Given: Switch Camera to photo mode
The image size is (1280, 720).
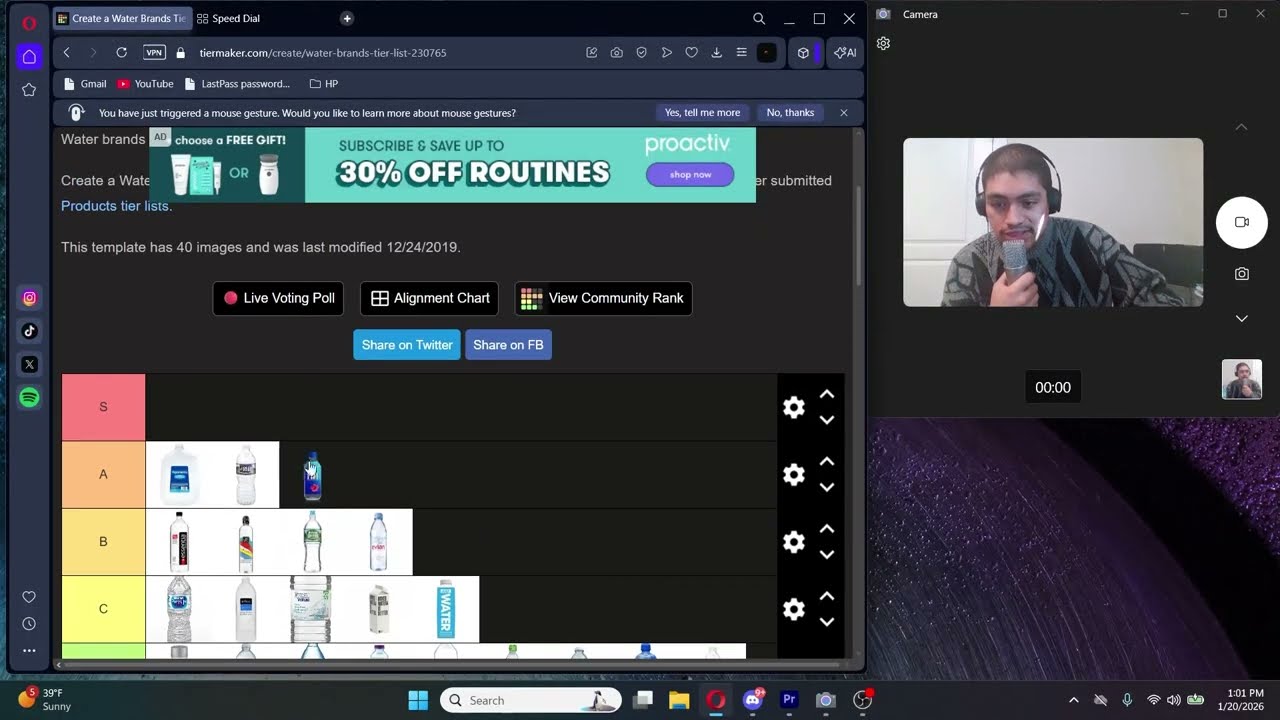Looking at the screenshot, I should (1242, 274).
